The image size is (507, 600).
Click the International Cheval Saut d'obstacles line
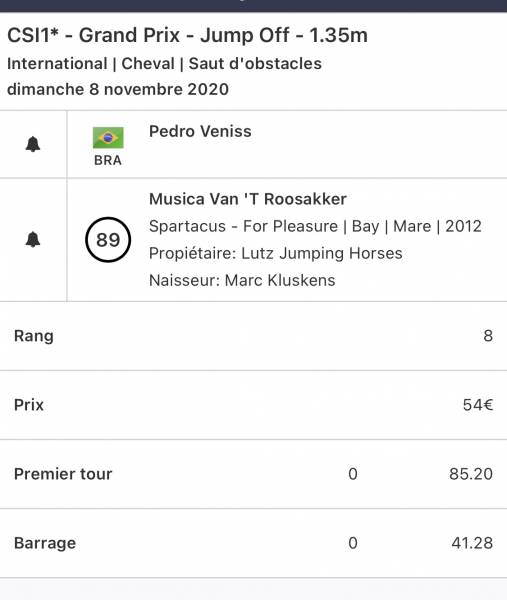point(164,64)
